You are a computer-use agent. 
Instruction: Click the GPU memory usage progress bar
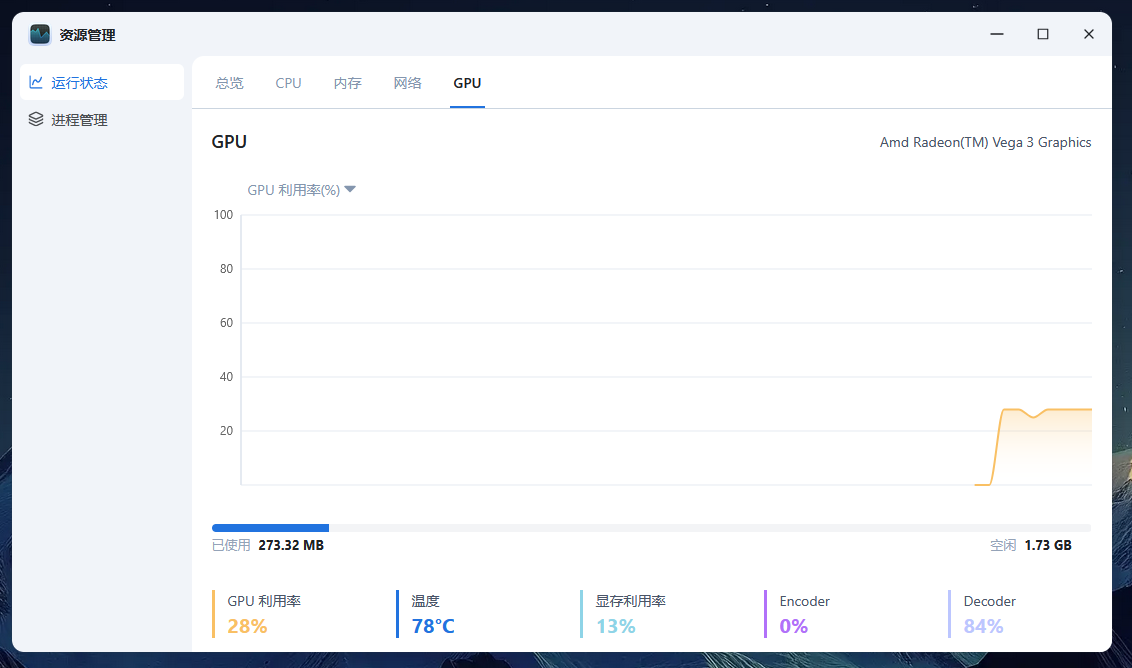tap(650, 527)
